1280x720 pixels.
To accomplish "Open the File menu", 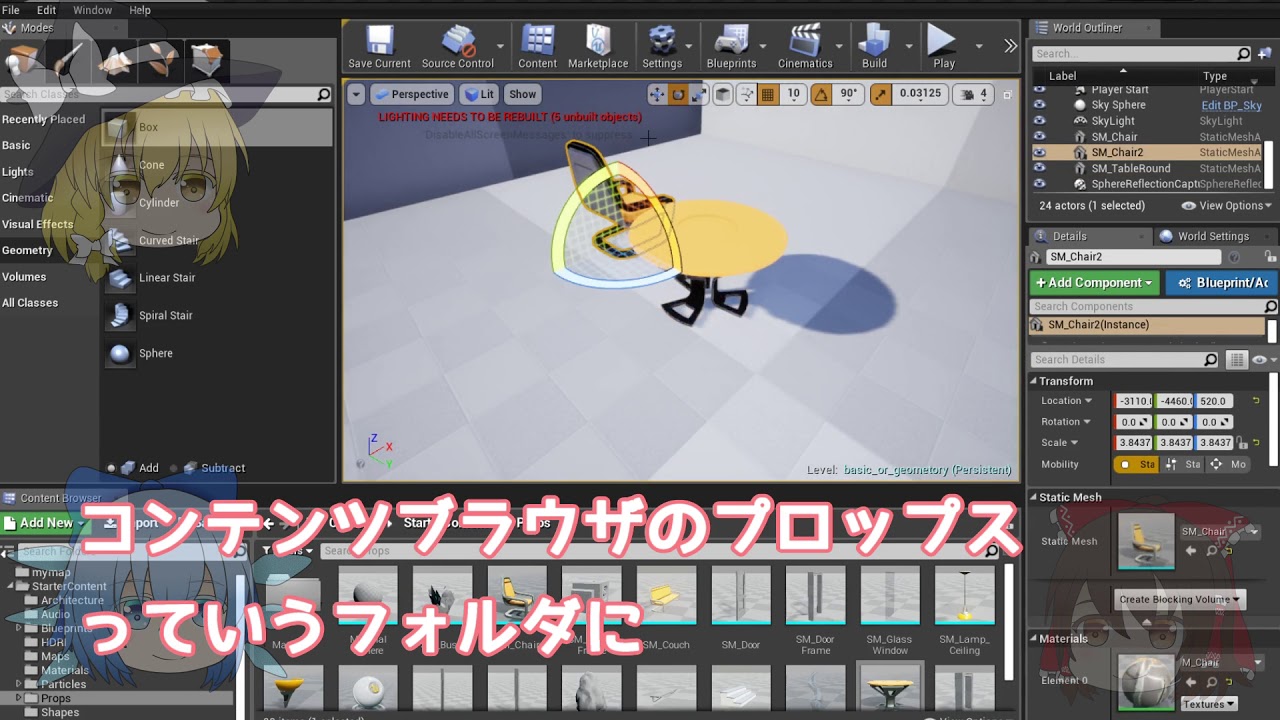I will (11, 10).
